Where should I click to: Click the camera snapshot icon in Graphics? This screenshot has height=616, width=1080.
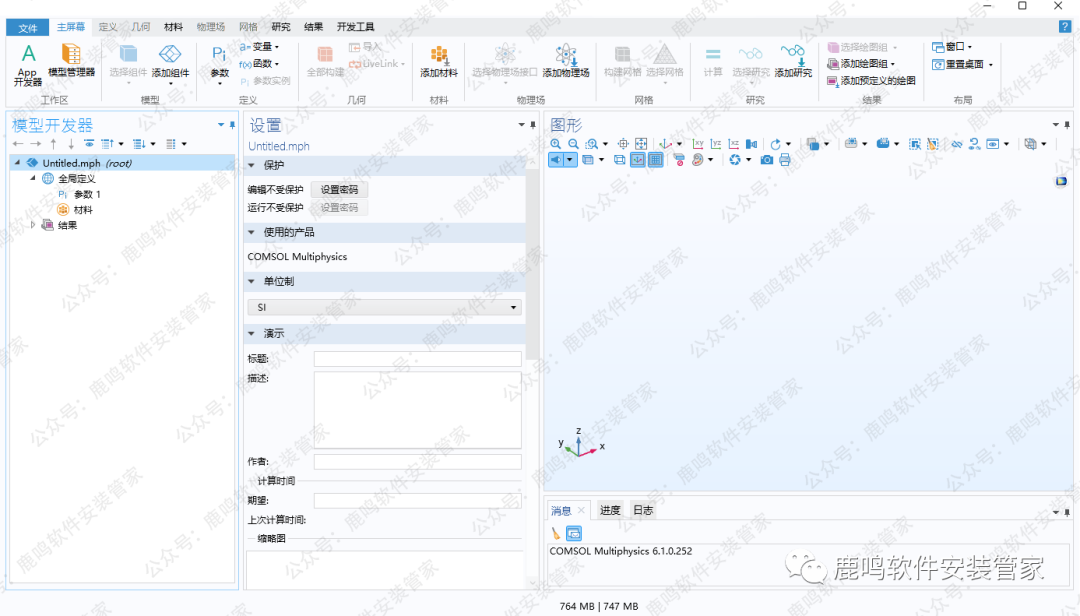point(765,160)
